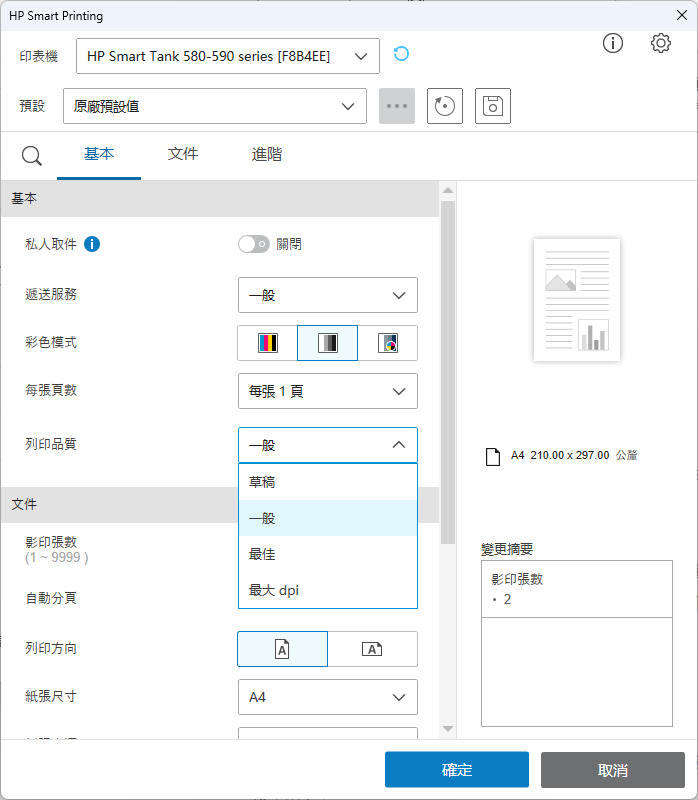Expand the 每張頁數 dropdown
This screenshot has width=698, height=800.
328,391
